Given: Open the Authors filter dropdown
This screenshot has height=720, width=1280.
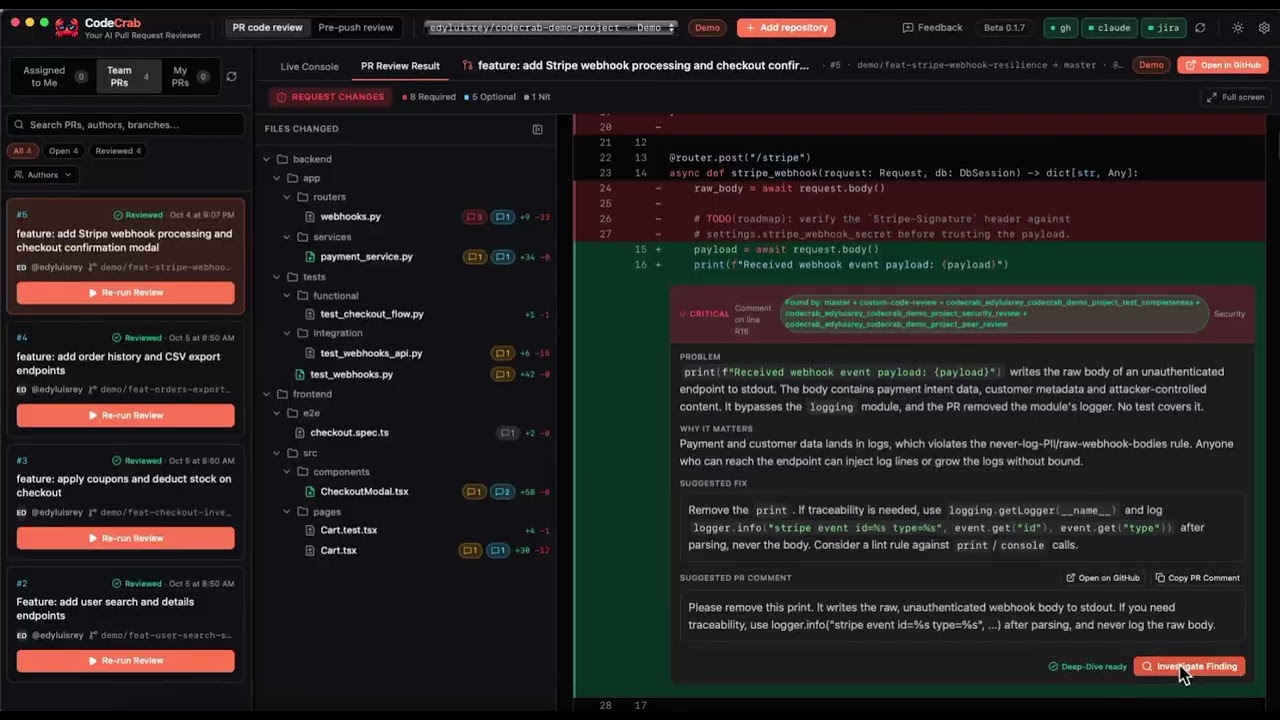Looking at the screenshot, I should point(43,175).
